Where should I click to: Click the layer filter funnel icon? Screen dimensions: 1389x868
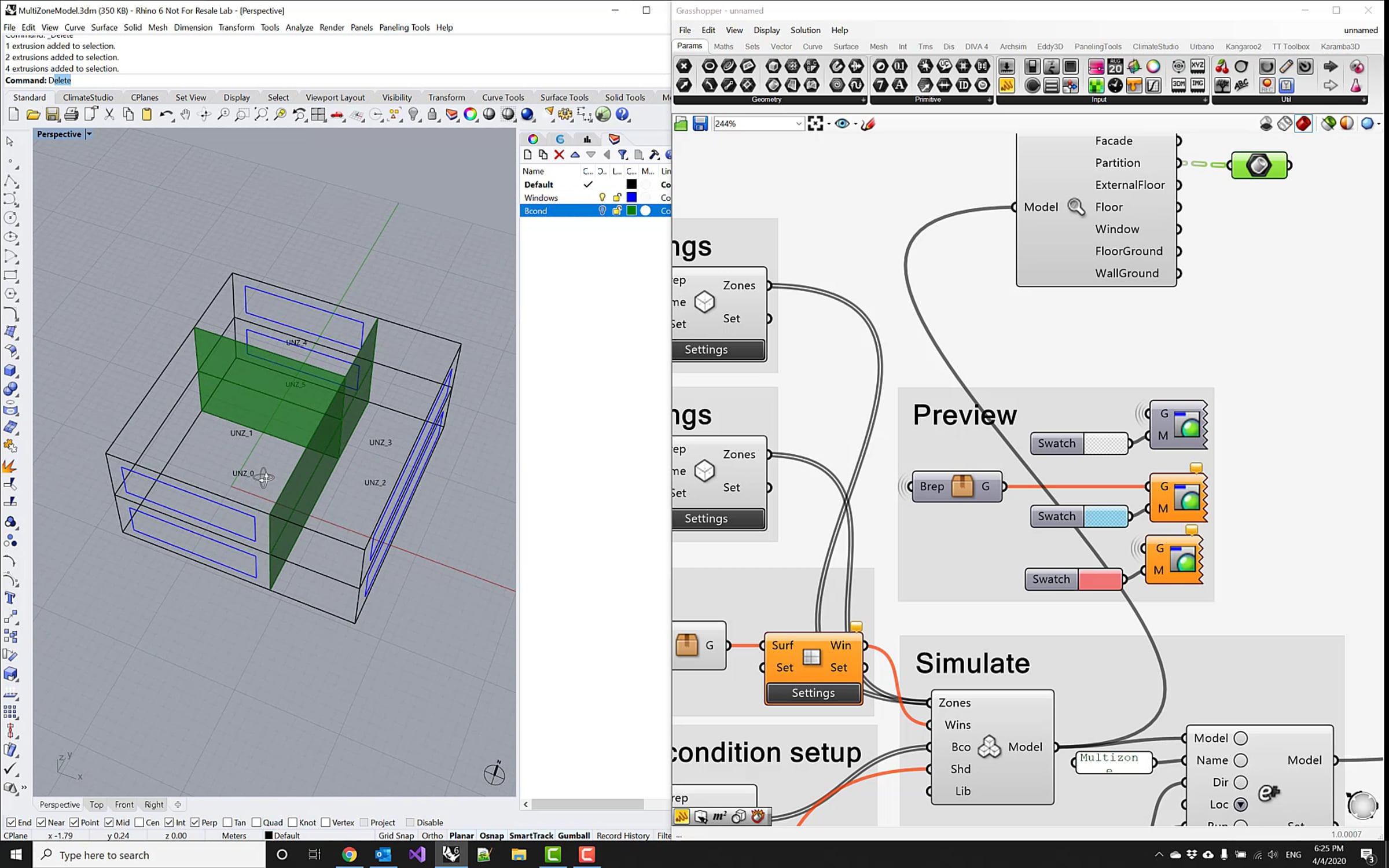point(623,155)
